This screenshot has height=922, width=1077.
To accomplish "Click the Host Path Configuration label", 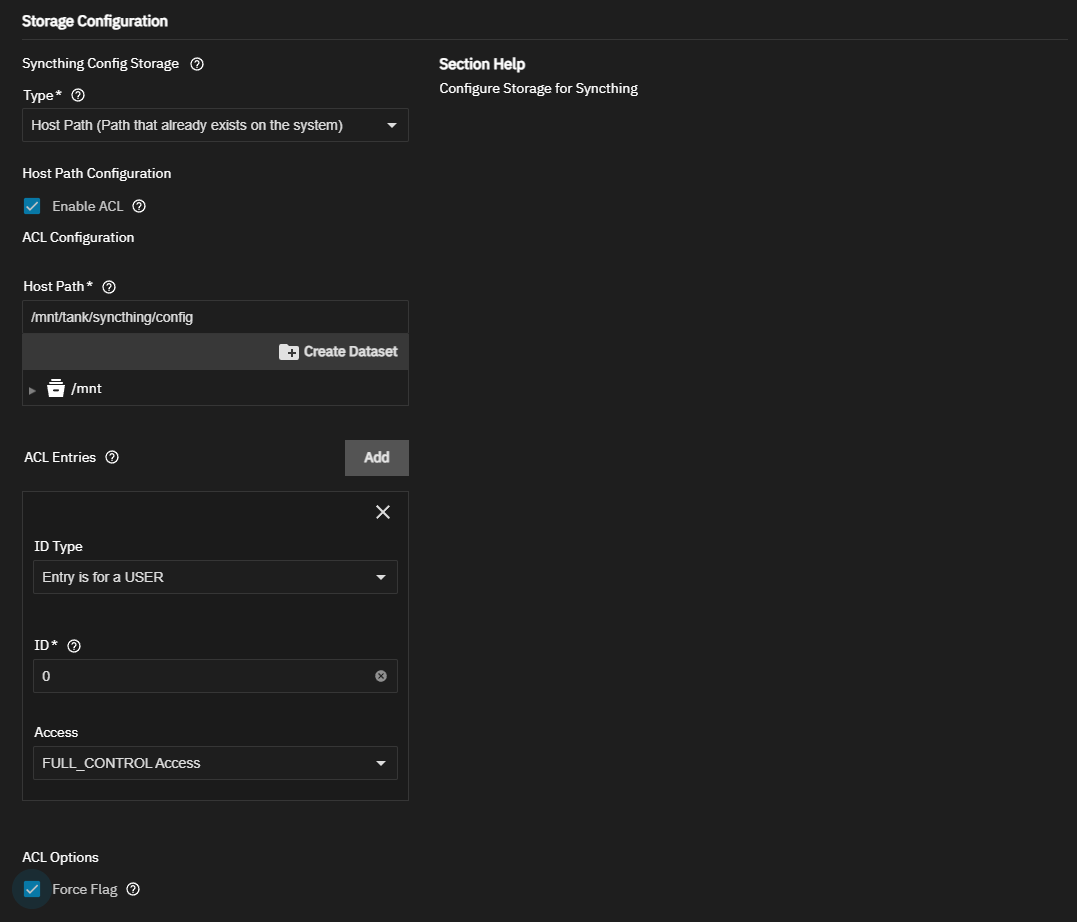I will [x=97, y=173].
